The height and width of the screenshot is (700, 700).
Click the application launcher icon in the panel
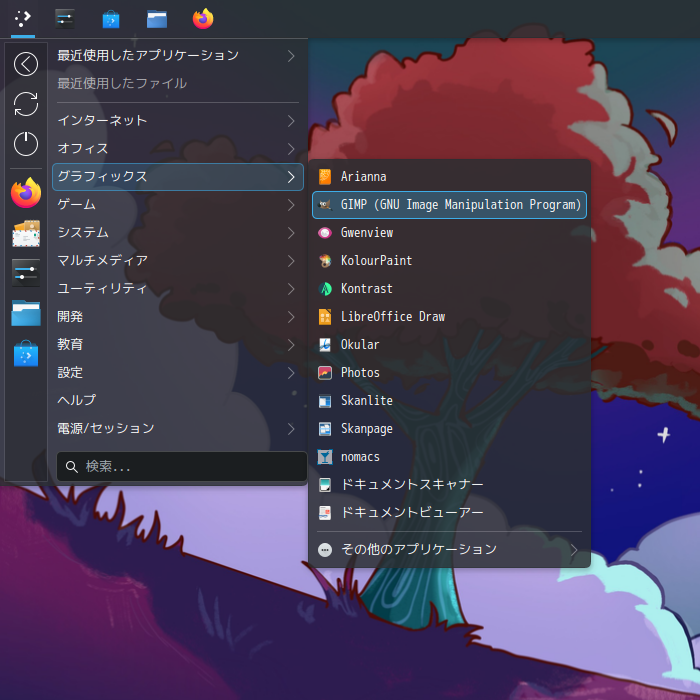[x=23, y=19]
